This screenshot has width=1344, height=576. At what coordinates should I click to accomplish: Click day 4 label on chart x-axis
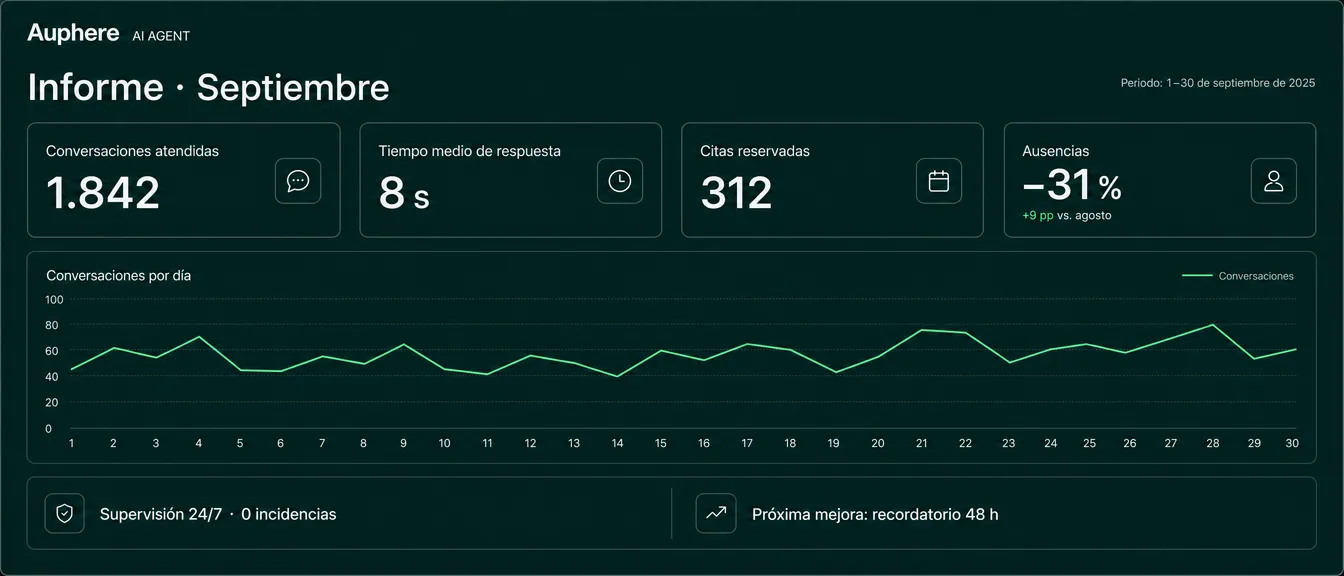click(x=198, y=443)
